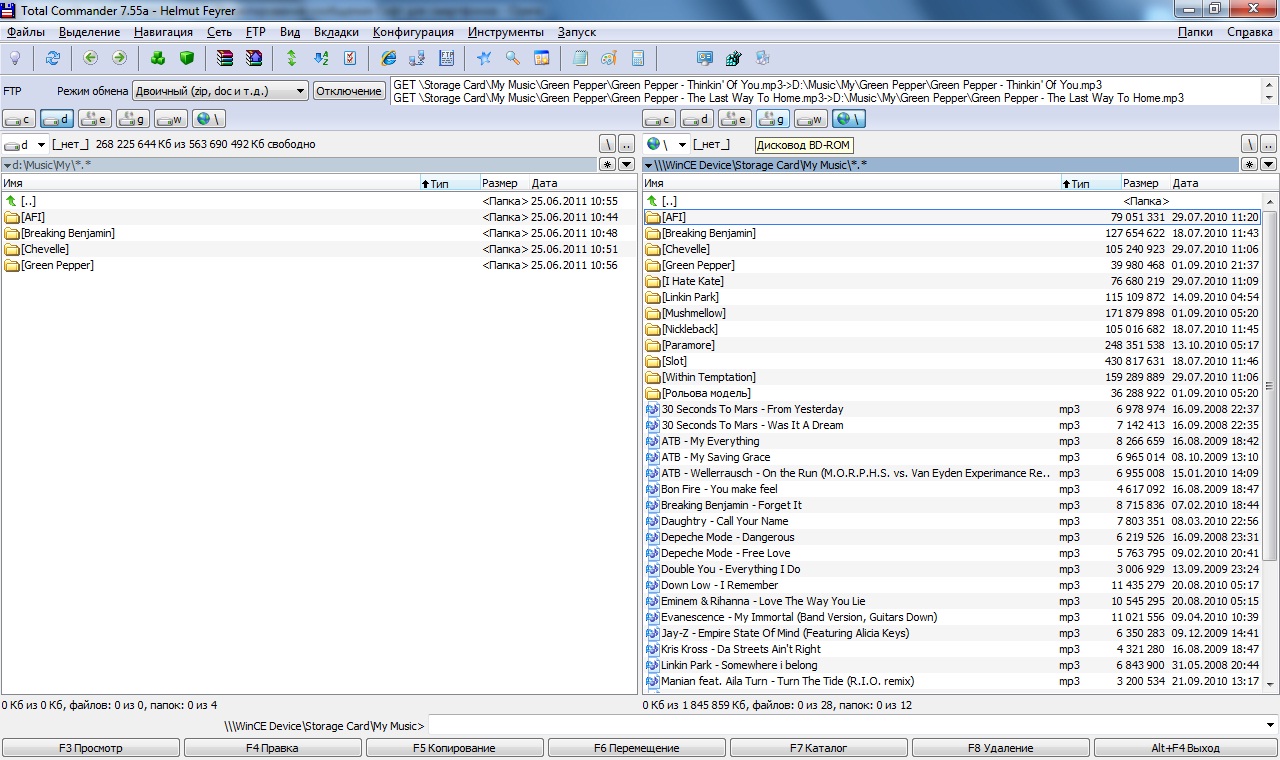The width and height of the screenshot is (1280, 760).
Task: Open the Конфигурация menu
Action: [x=413, y=32]
